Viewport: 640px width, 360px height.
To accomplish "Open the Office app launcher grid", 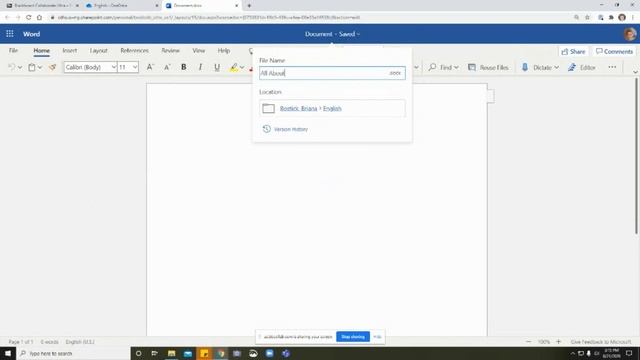I will pos(10,34).
